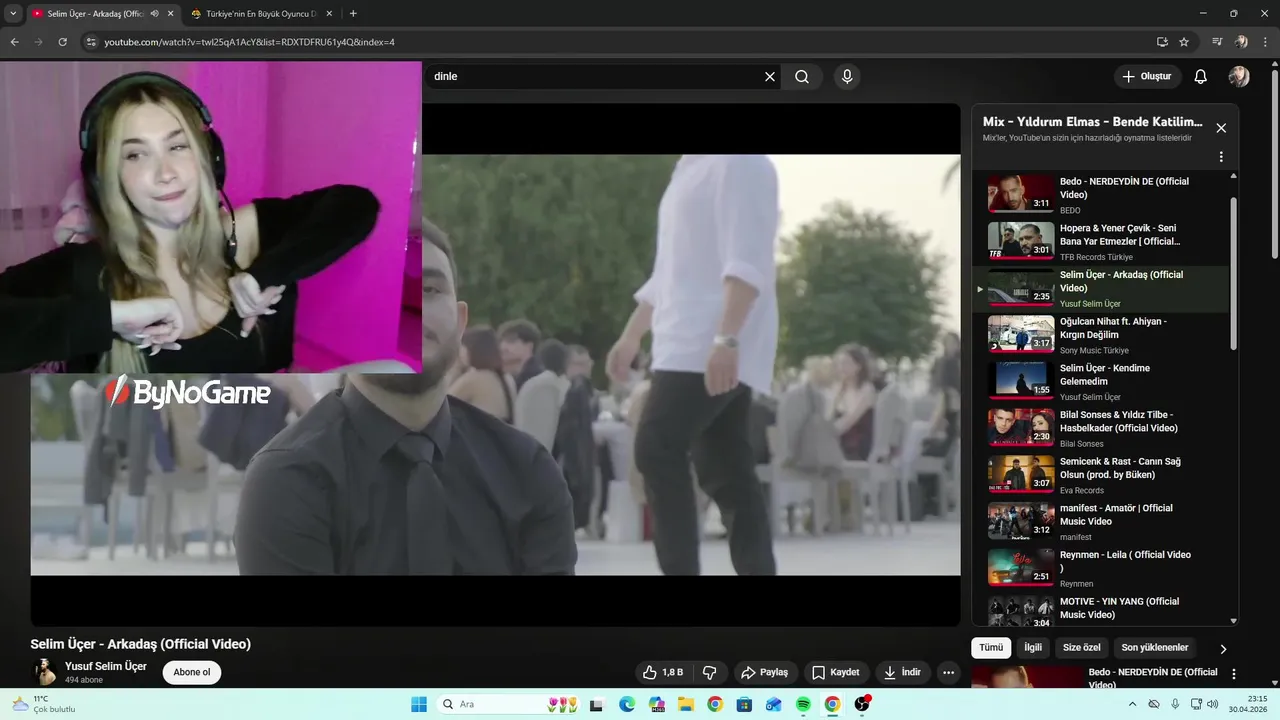The height and width of the screenshot is (720, 1280).
Task: Open the notifications bell
Action: (1201, 77)
